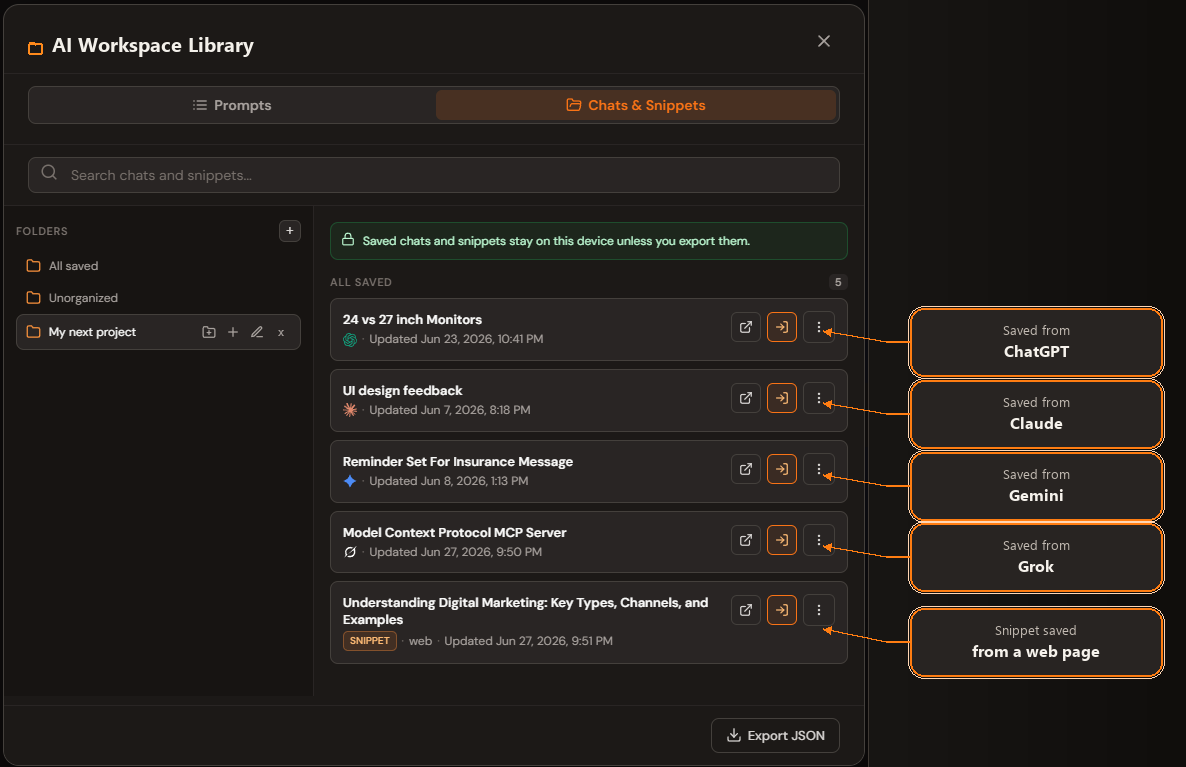Open the "Unorganized" folder
This screenshot has height=767, width=1186.
pos(158,298)
